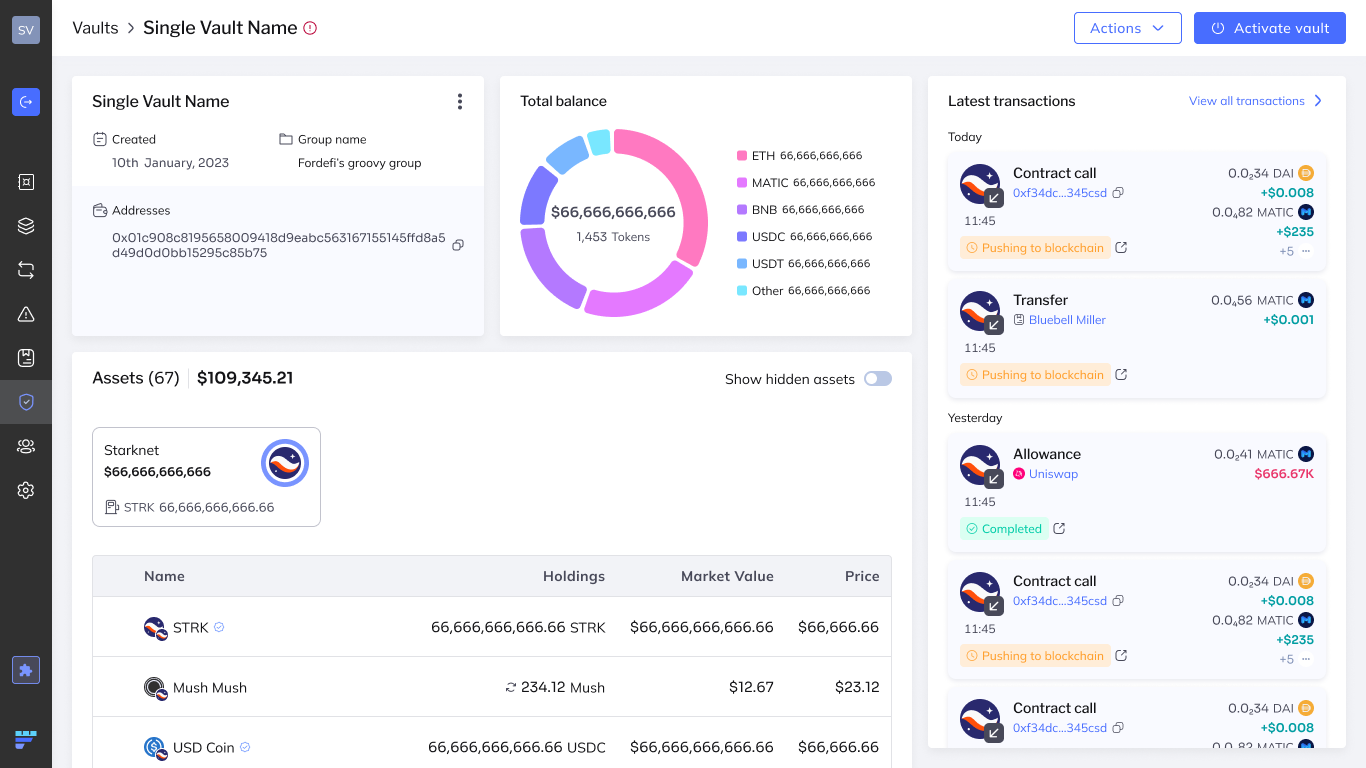Click the Completed status badge
Screen dimensions: 1366x768
(x=1004, y=528)
